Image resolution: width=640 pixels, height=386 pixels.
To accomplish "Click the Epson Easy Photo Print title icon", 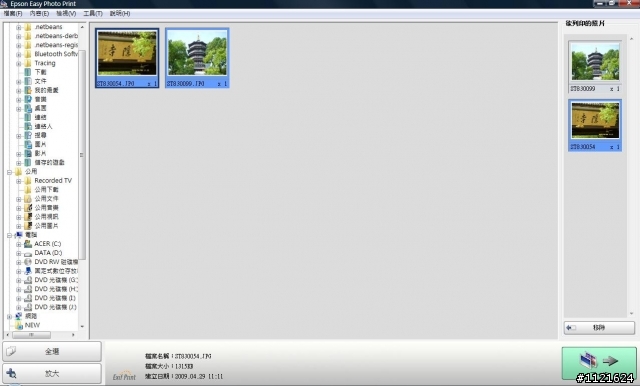I will pos(4,4).
